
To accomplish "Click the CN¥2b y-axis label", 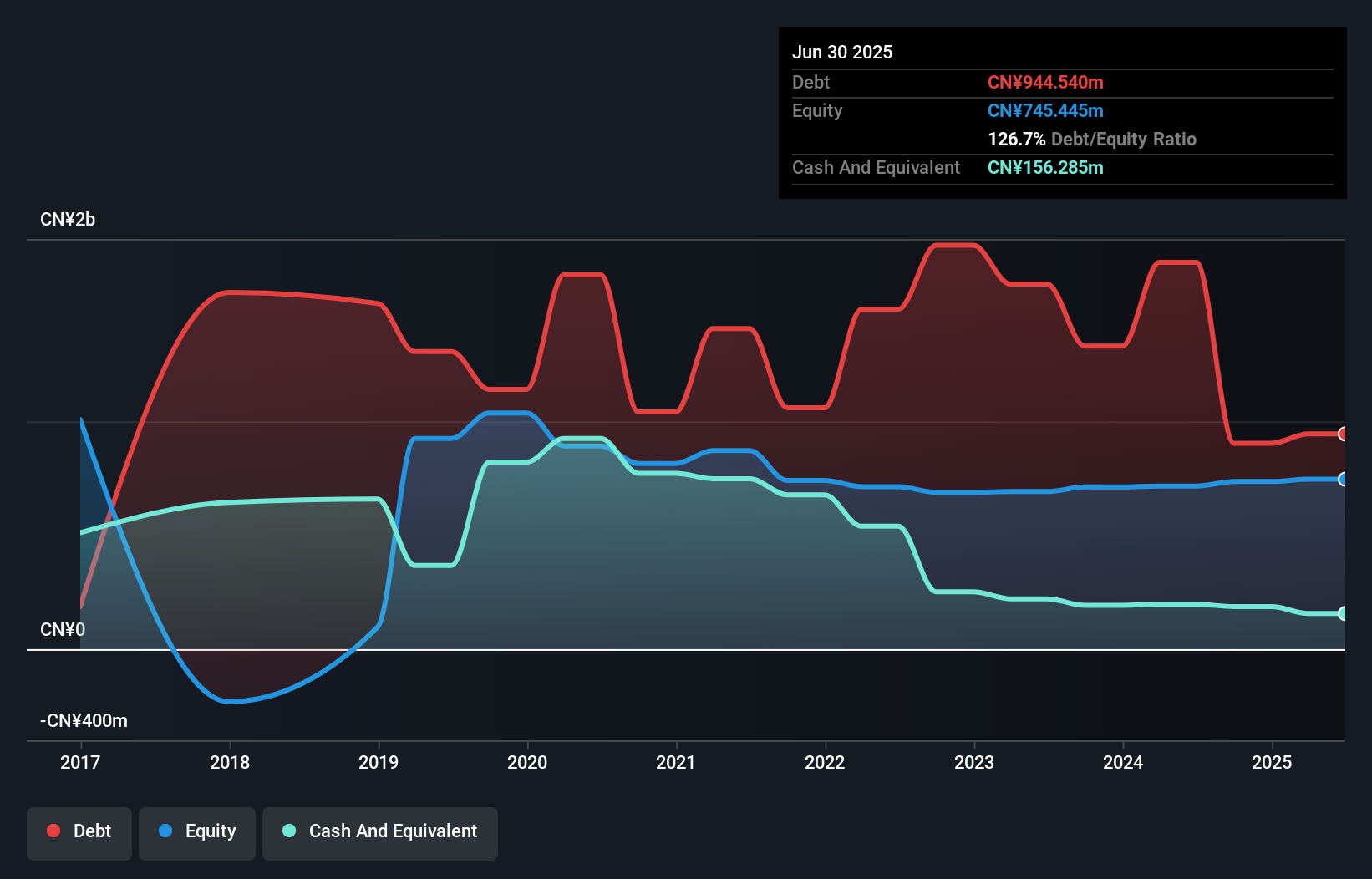I will (68, 220).
